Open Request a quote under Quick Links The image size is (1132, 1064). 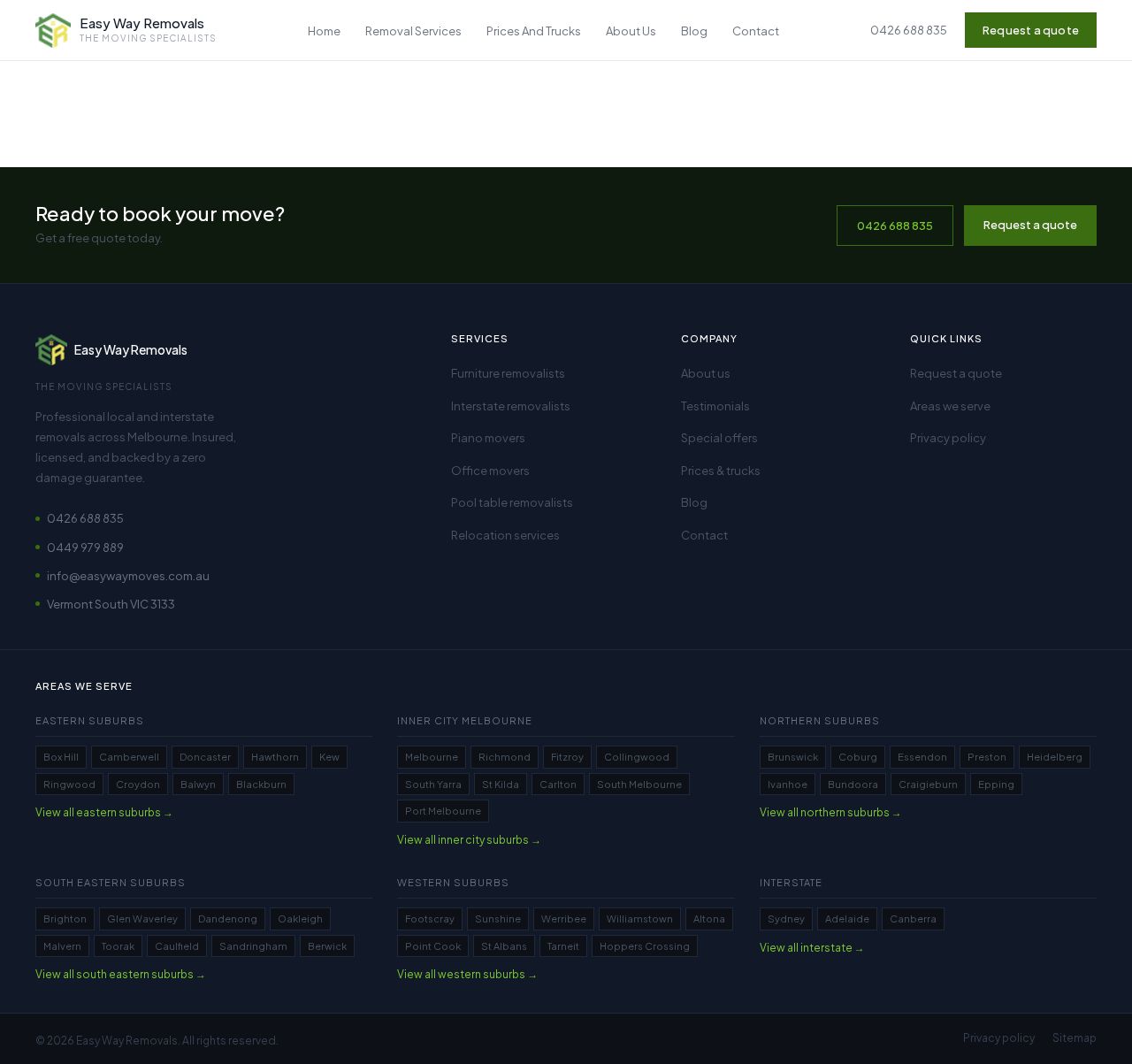click(x=956, y=373)
